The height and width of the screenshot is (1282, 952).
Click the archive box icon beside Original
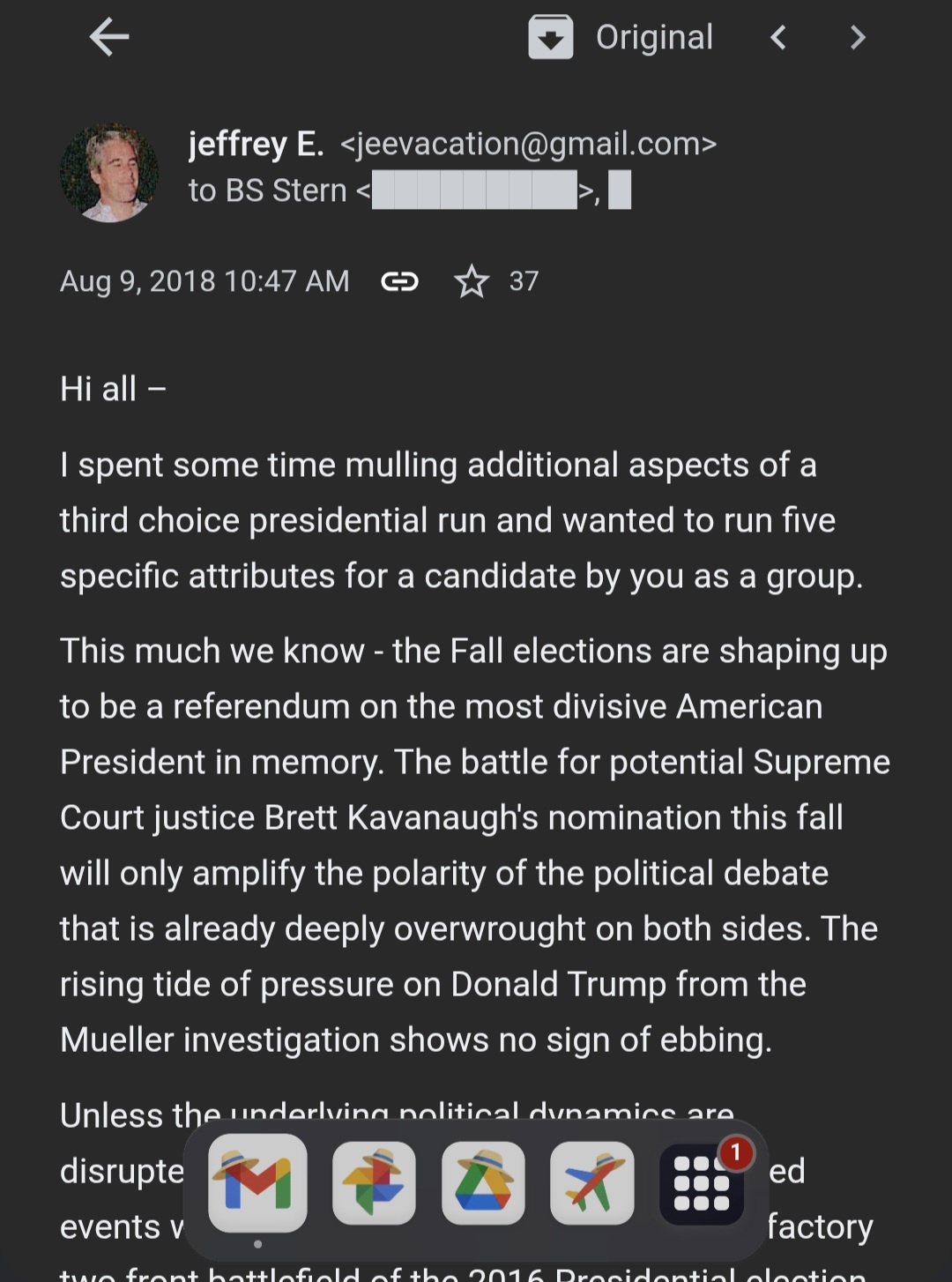coord(550,37)
